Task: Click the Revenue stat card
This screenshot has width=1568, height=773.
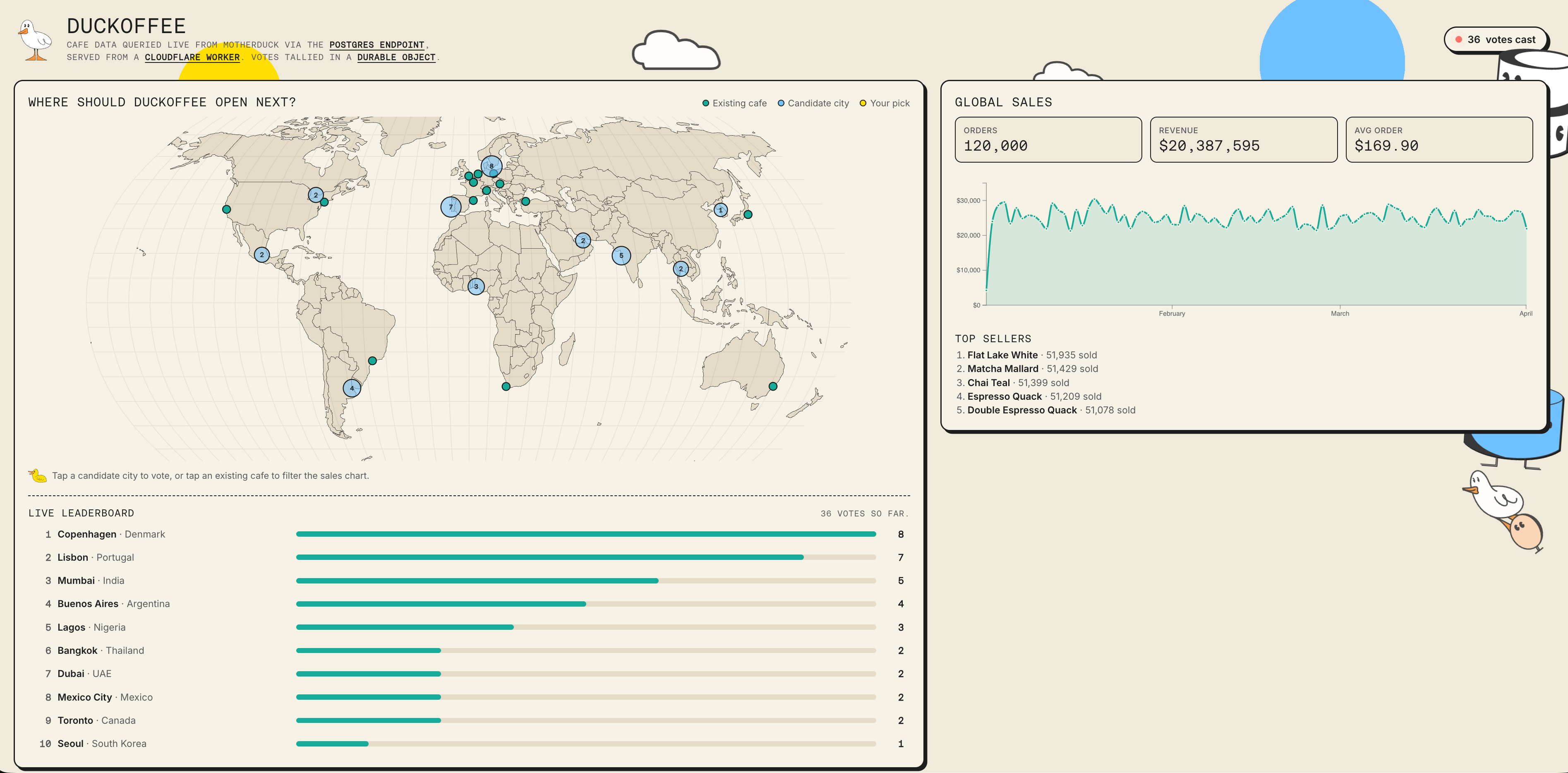Action: [x=1244, y=139]
